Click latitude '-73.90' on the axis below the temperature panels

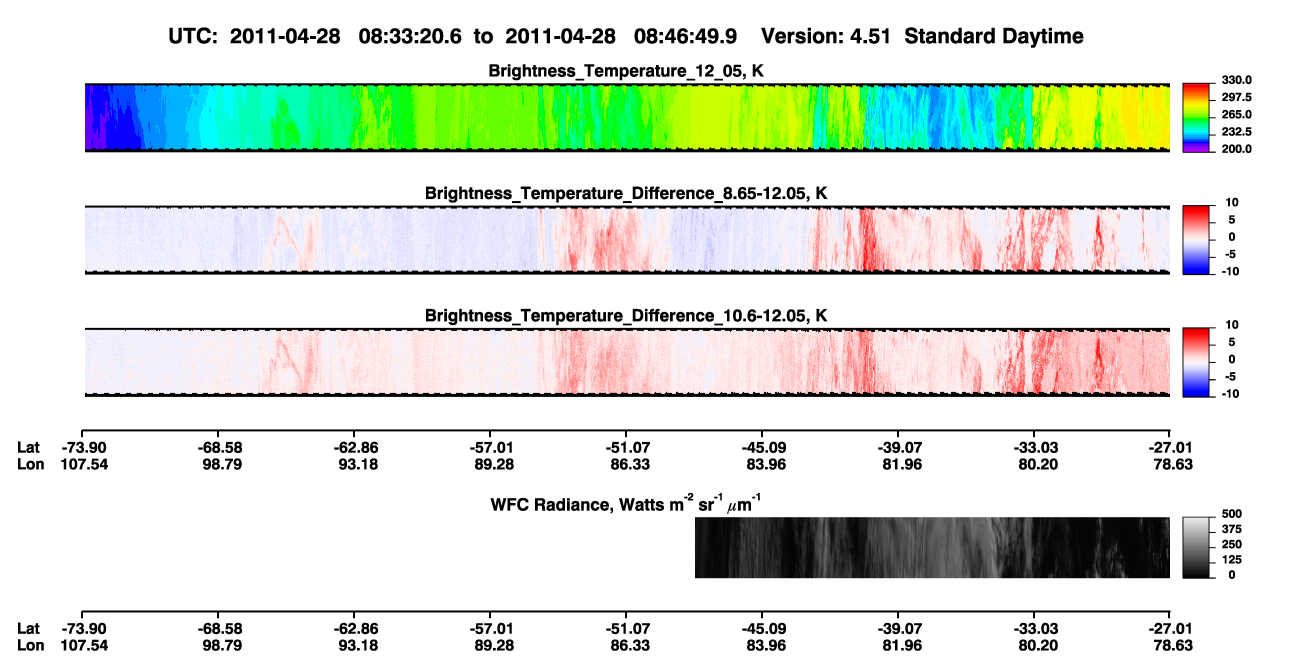pyautogui.click(x=83, y=447)
